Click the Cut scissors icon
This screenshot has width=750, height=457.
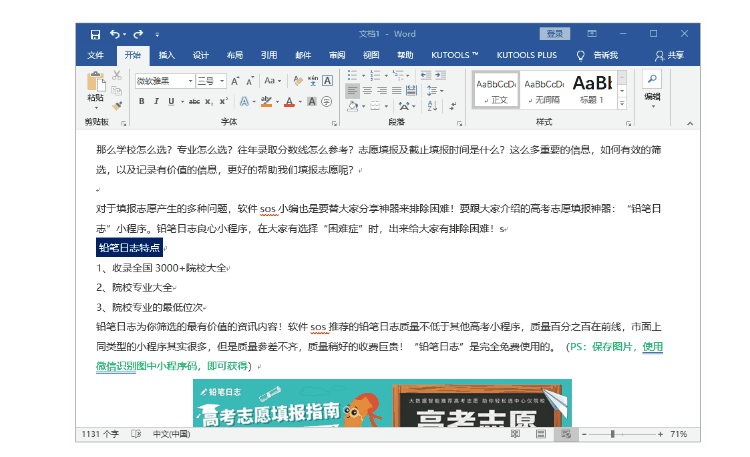[x=117, y=75]
